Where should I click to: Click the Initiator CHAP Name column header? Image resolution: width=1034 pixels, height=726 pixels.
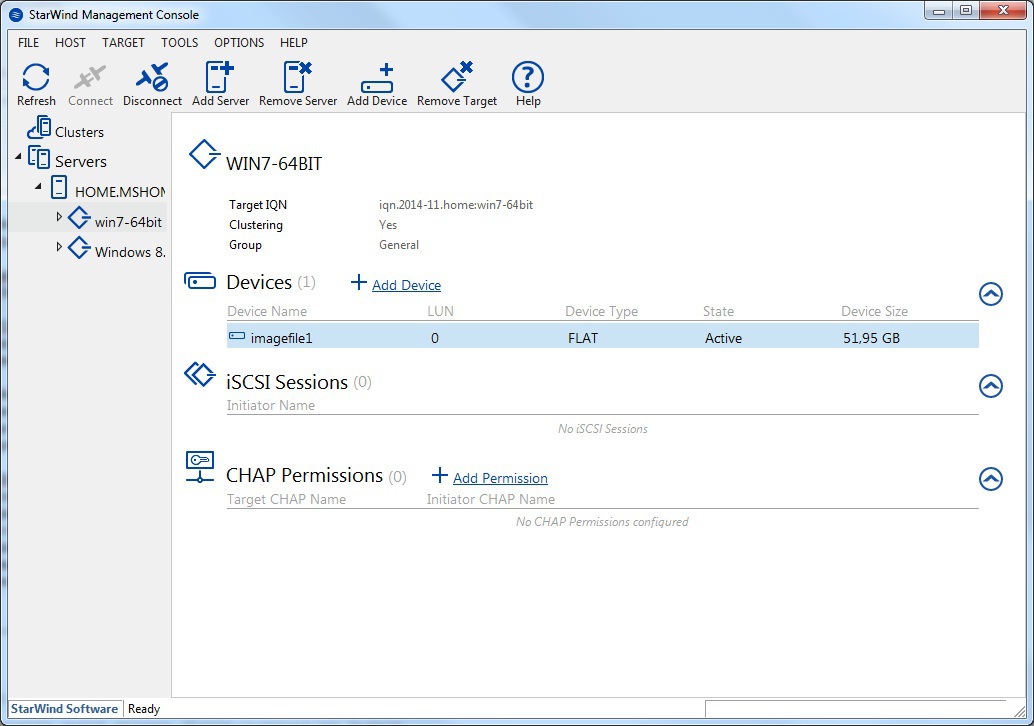click(x=491, y=499)
